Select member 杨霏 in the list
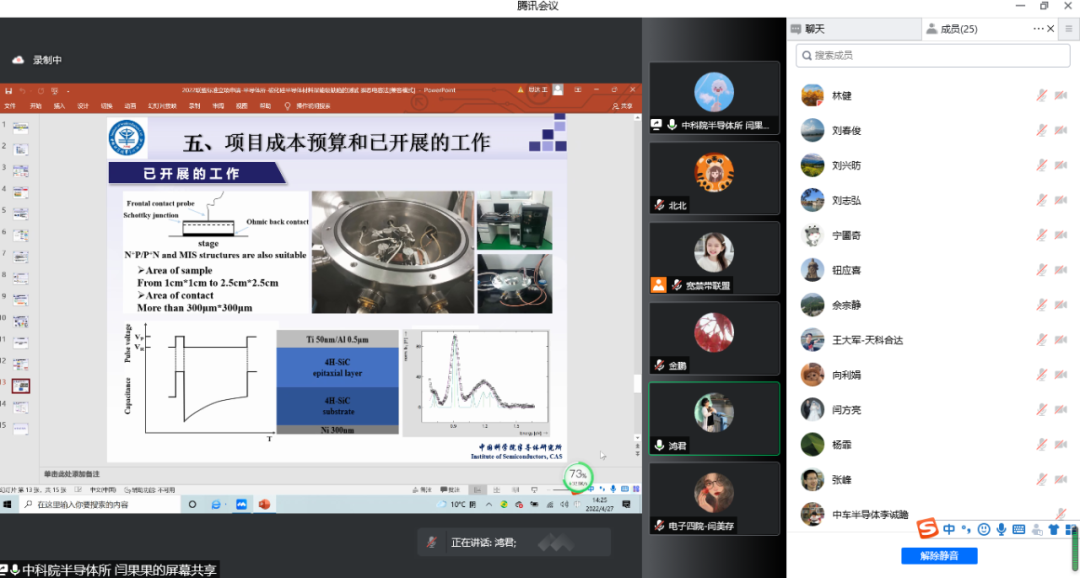Image resolution: width=1080 pixels, height=578 pixels. pyautogui.click(x=933, y=445)
